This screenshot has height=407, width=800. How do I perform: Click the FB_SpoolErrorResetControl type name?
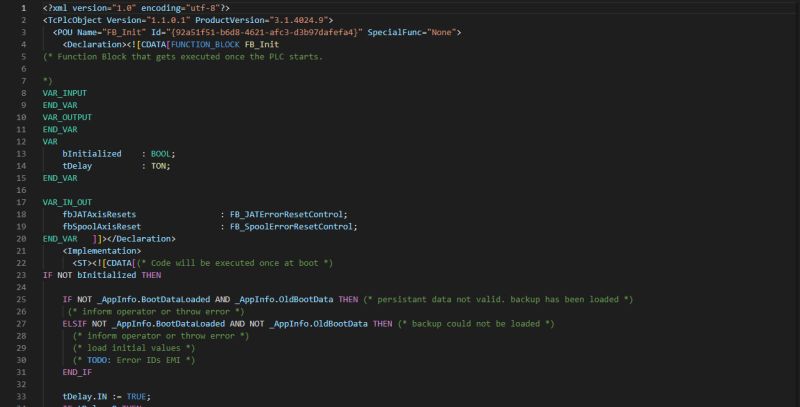pos(291,227)
